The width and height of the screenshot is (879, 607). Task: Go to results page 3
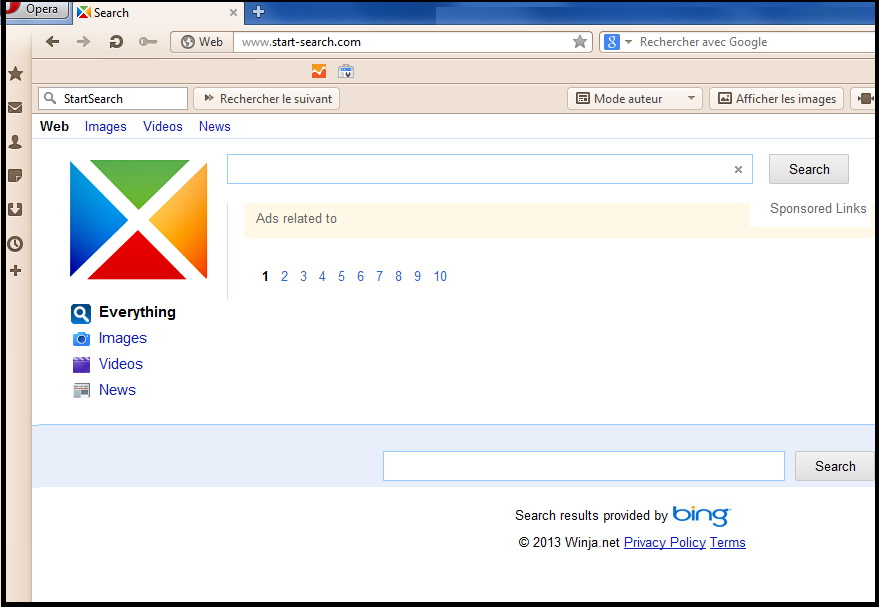tap(303, 276)
